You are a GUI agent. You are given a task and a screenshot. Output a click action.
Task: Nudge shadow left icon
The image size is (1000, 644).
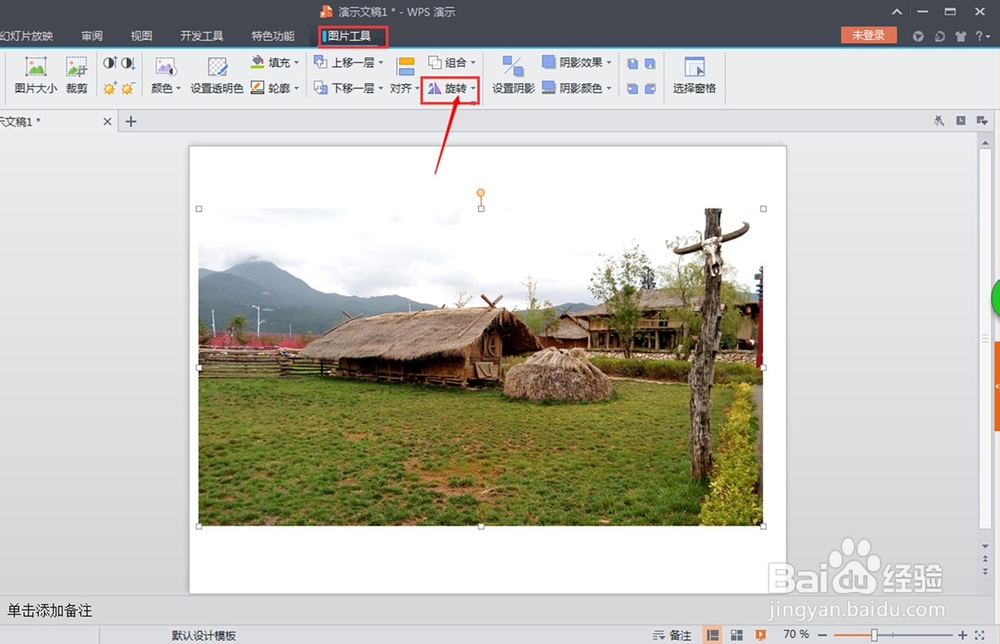[x=632, y=89]
